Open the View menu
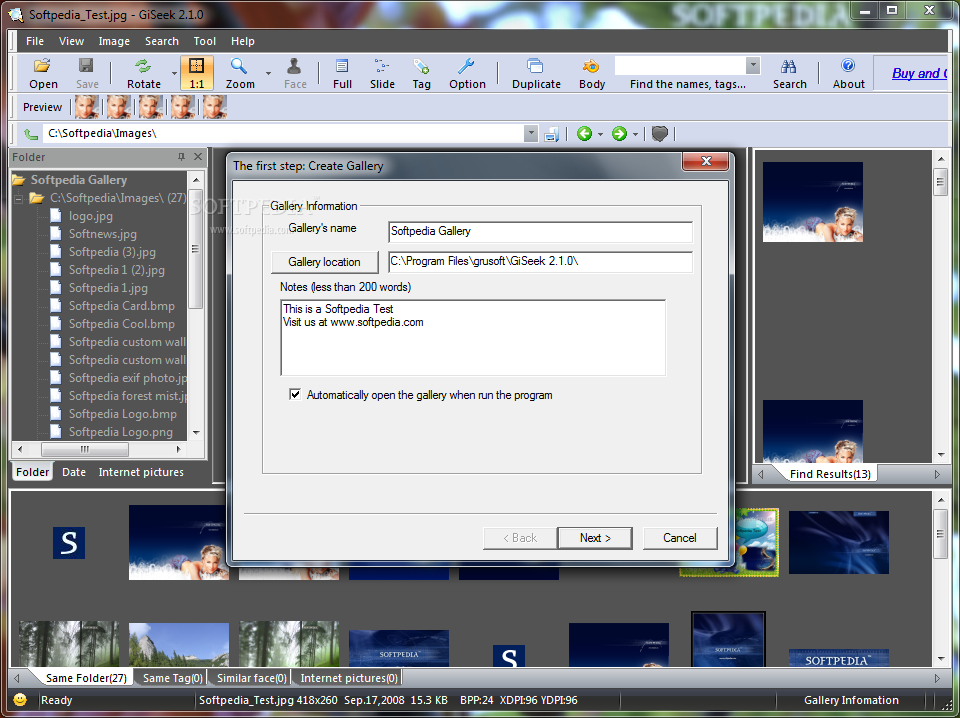960x718 pixels. tap(71, 41)
